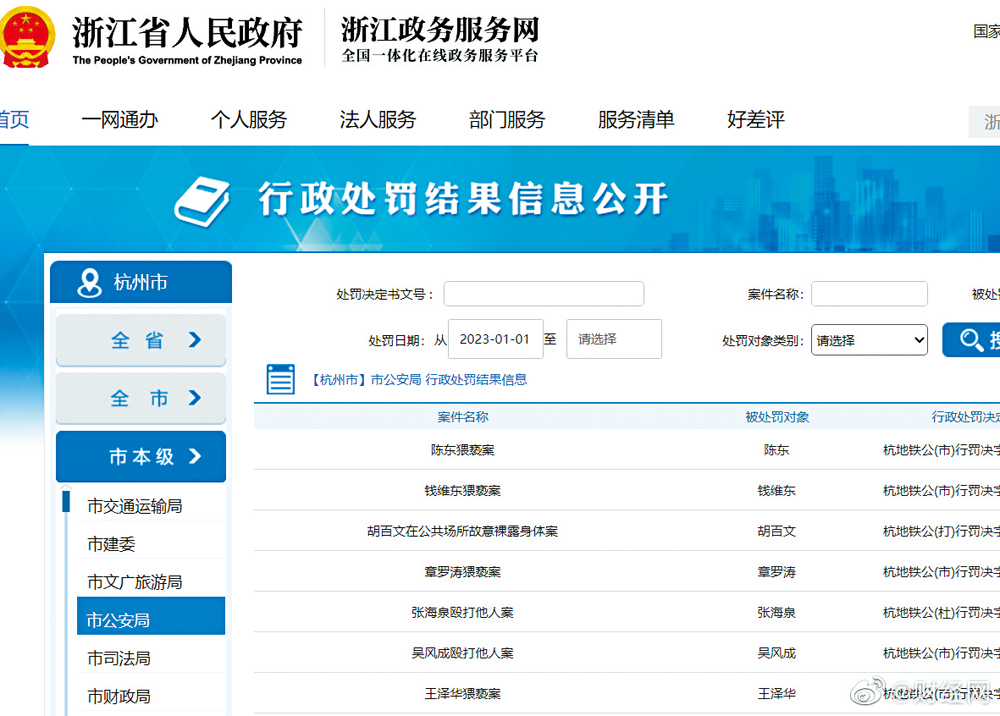Click the 案件名称 input field
Image resolution: width=1000 pixels, height=716 pixels.
point(869,293)
